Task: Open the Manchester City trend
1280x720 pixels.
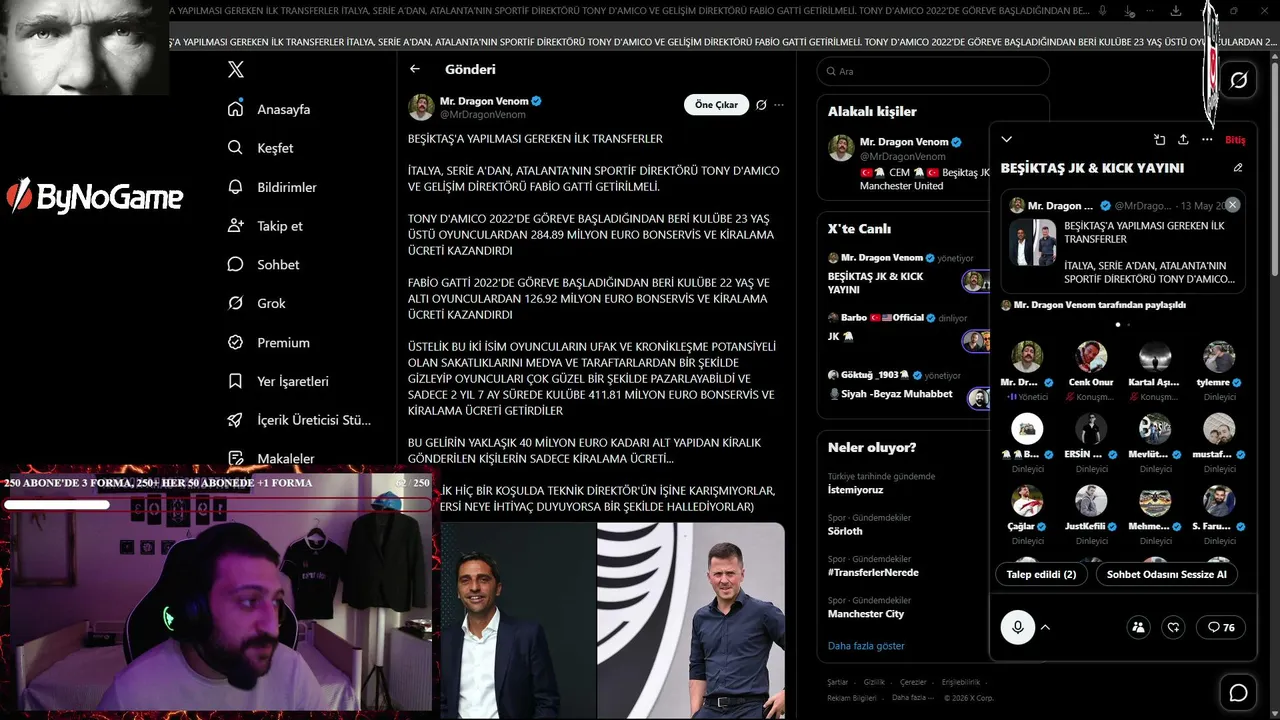Action: [x=866, y=613]
